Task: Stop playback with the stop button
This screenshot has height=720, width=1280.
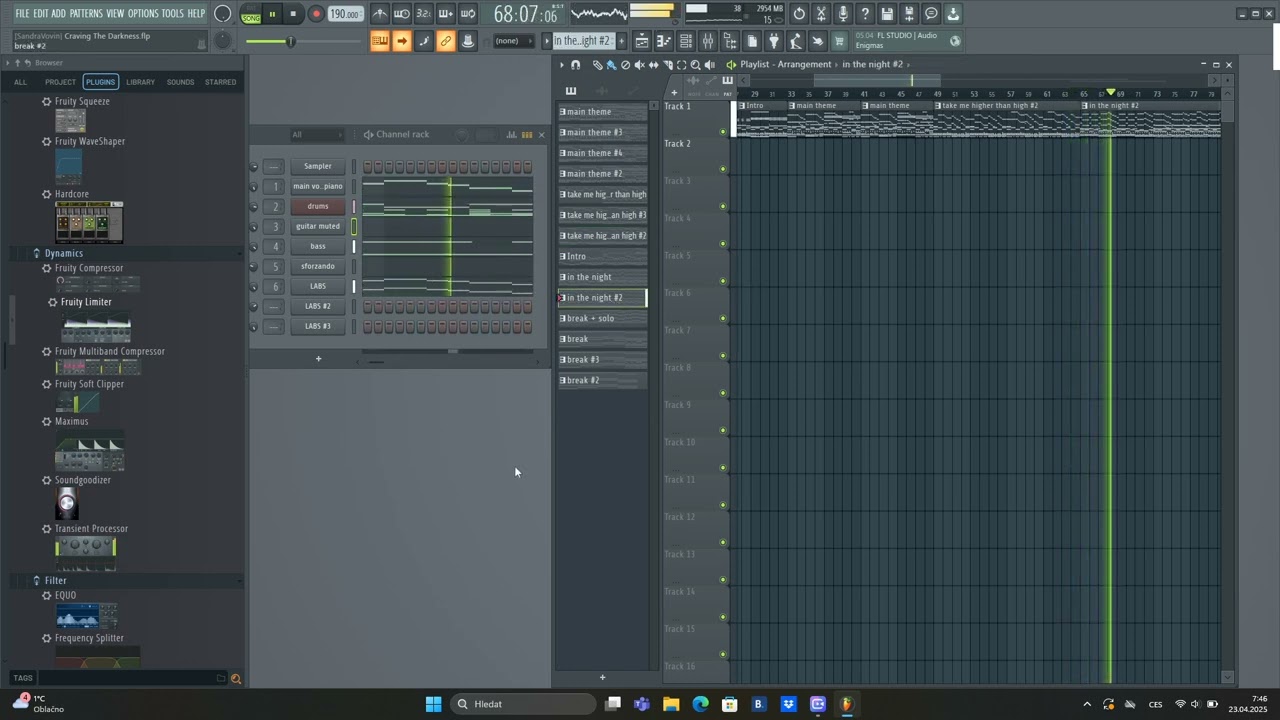Action: pyautogui.click(x=293, y=14)
